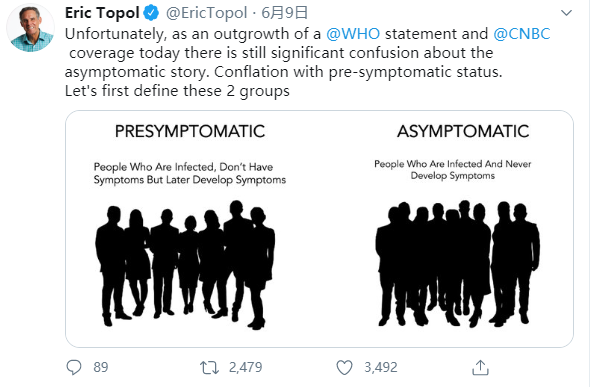This screenshot has height=387, width=590.
Task: Open Eric Topol's profile avatar photo
Action: tap(30, 29)
